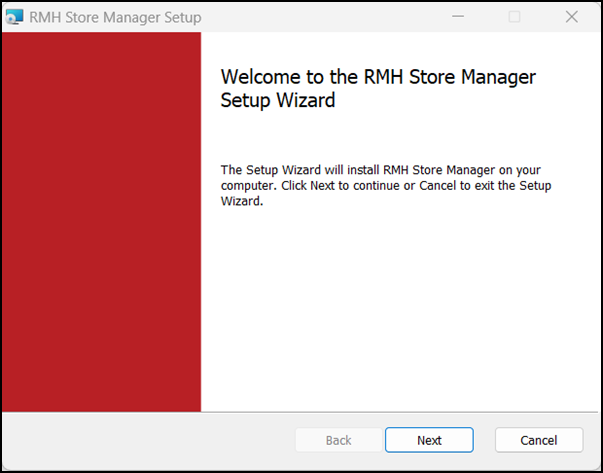This screenshot has height=473, width=603.
Task: Click the 'RMH Store Manager Setup' window title
Action: pyautogui.click(x=115, y=17)
